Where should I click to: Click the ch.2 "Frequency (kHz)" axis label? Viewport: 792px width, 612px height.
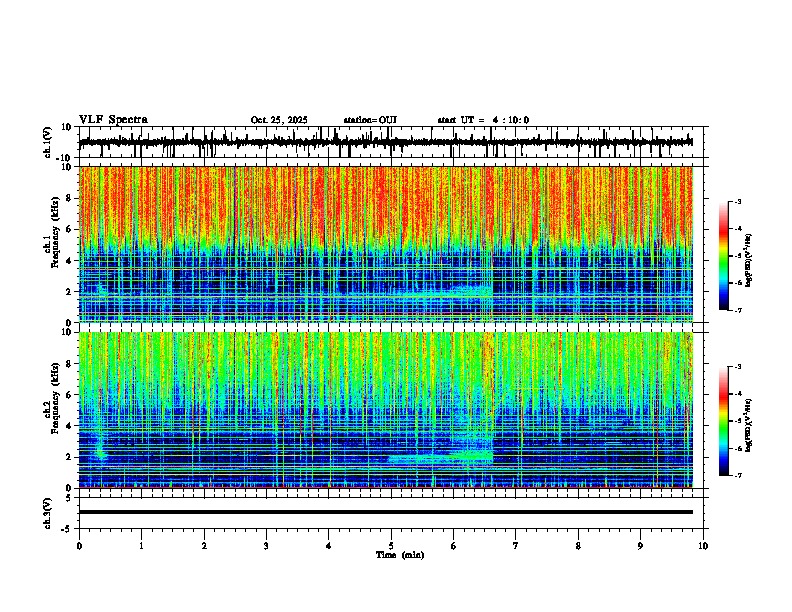55,398
